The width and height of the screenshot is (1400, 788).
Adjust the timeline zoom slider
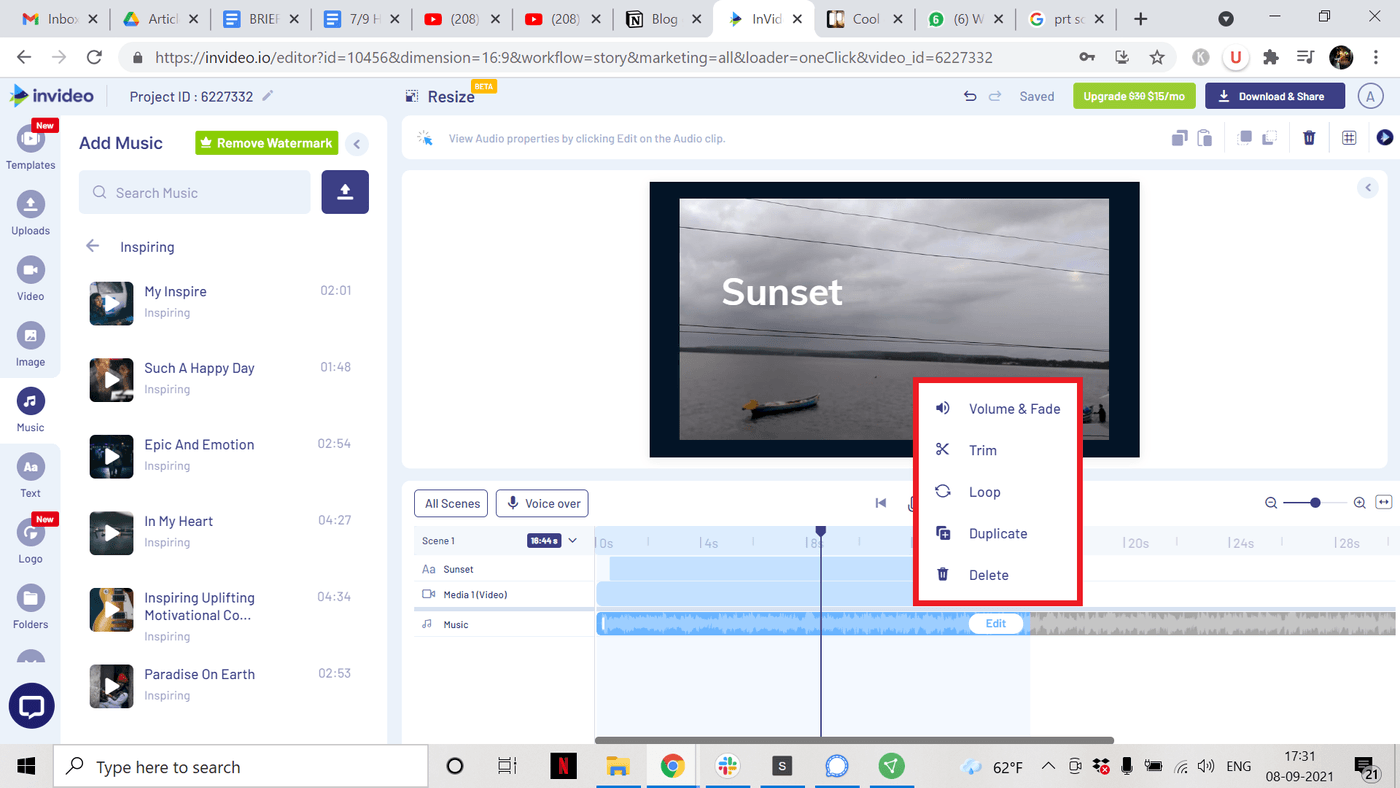1314,503
